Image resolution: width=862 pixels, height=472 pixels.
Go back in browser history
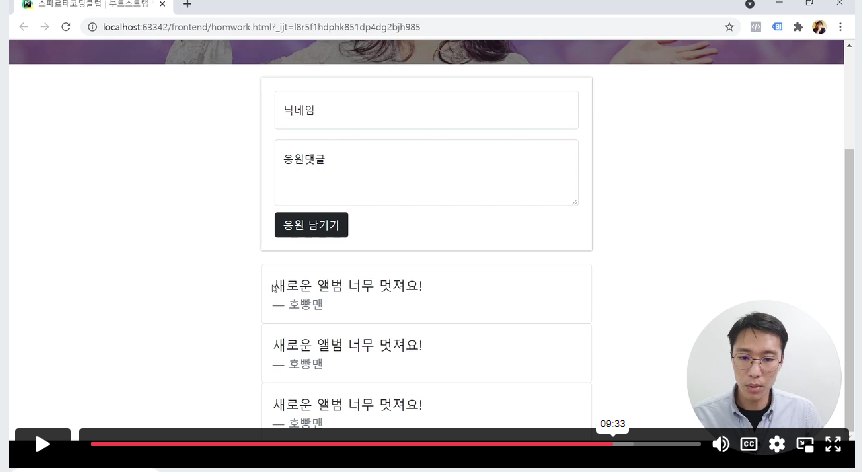(x=24, y=27)
